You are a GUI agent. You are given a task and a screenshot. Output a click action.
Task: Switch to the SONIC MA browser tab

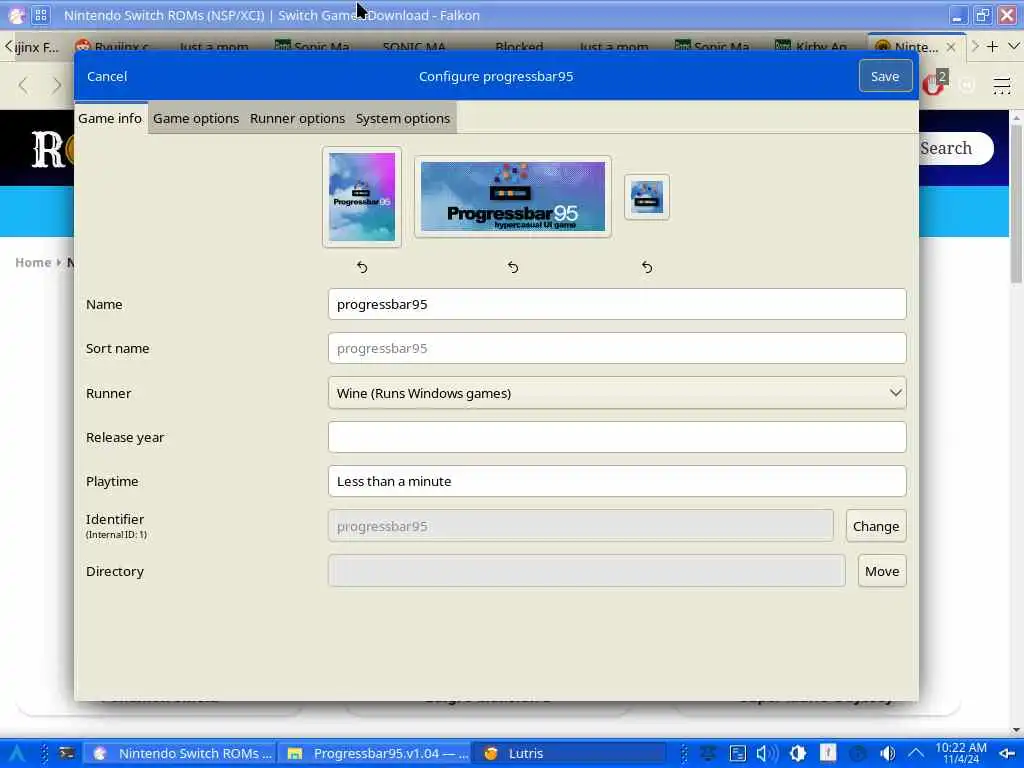[x=414, y=46]
